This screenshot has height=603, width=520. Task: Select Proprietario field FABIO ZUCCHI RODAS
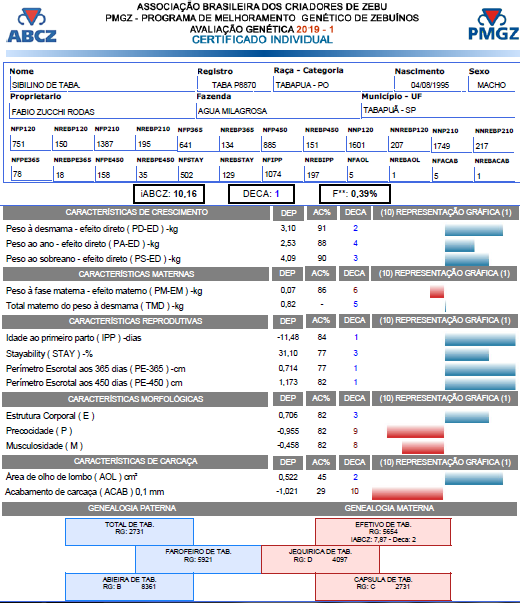coord(102,112)
